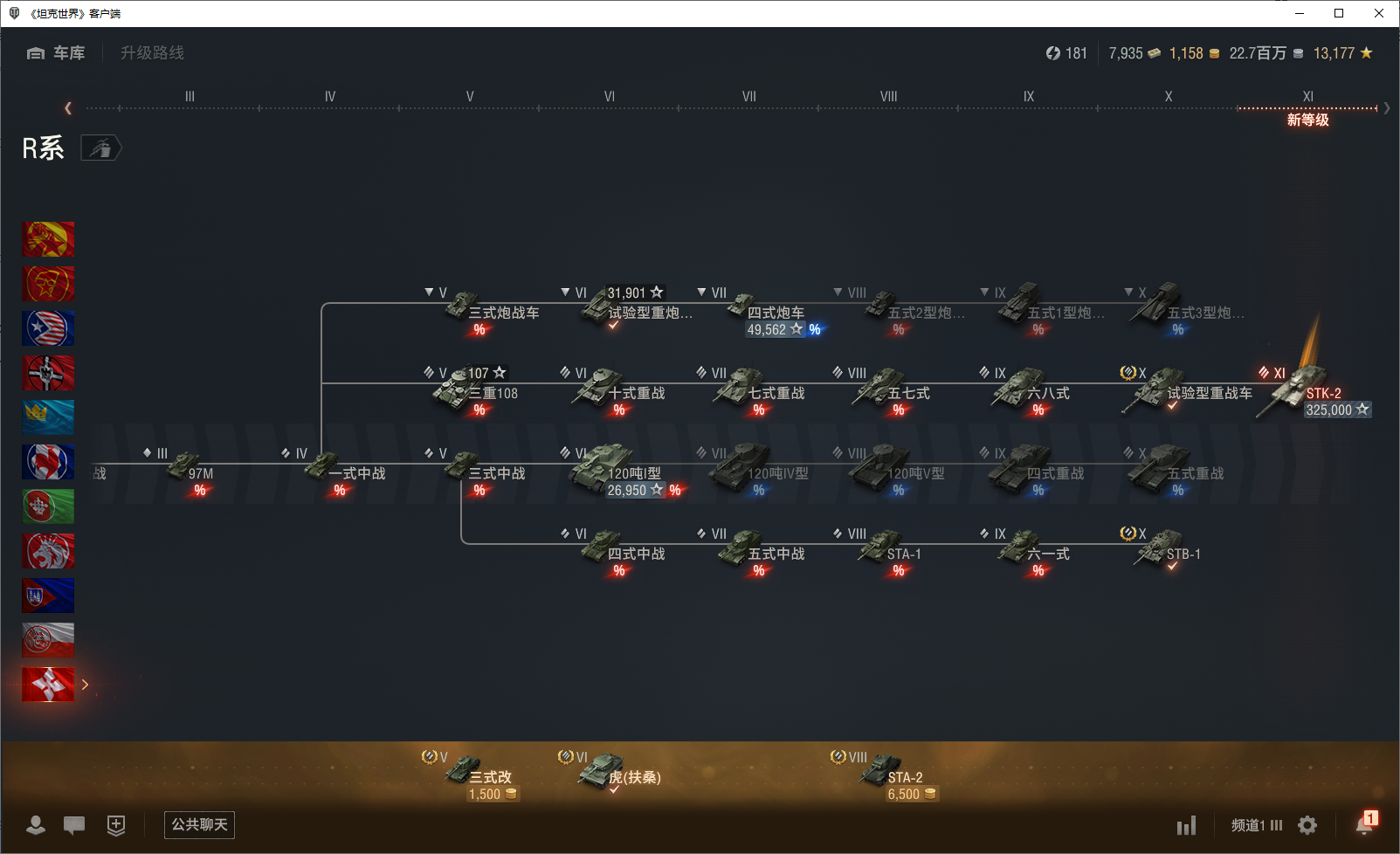Click the 22.7百万 credits balance
The image size is (1400, 854).
coord(1266,53)
